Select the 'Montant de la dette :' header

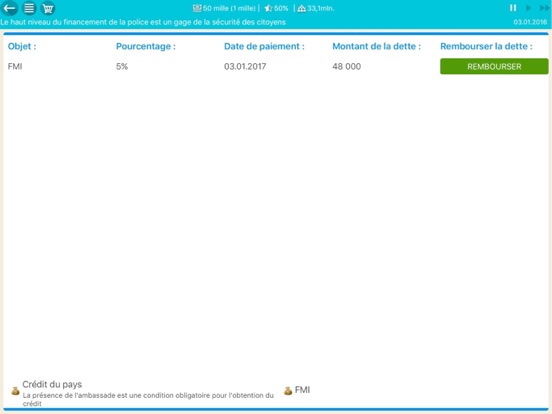click(376, 46)
